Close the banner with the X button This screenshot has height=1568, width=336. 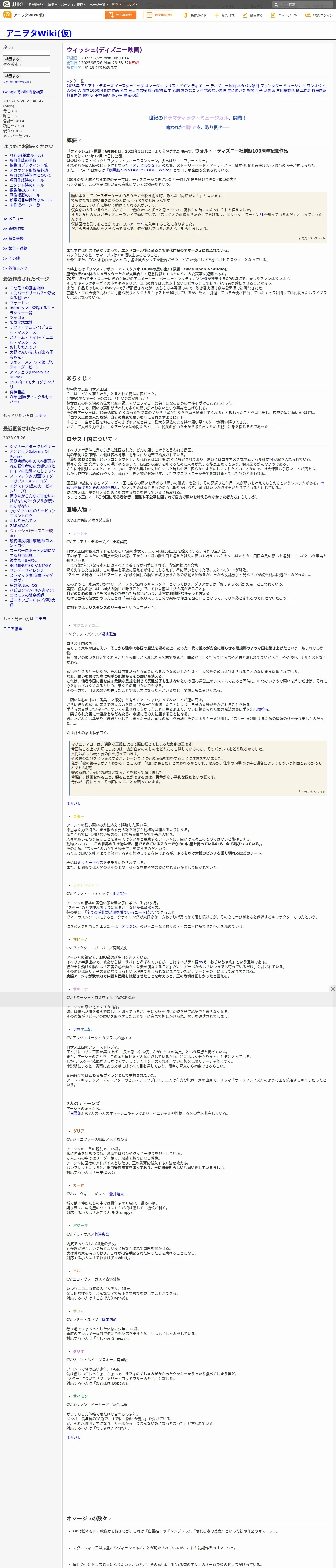(x=332, y=989)
